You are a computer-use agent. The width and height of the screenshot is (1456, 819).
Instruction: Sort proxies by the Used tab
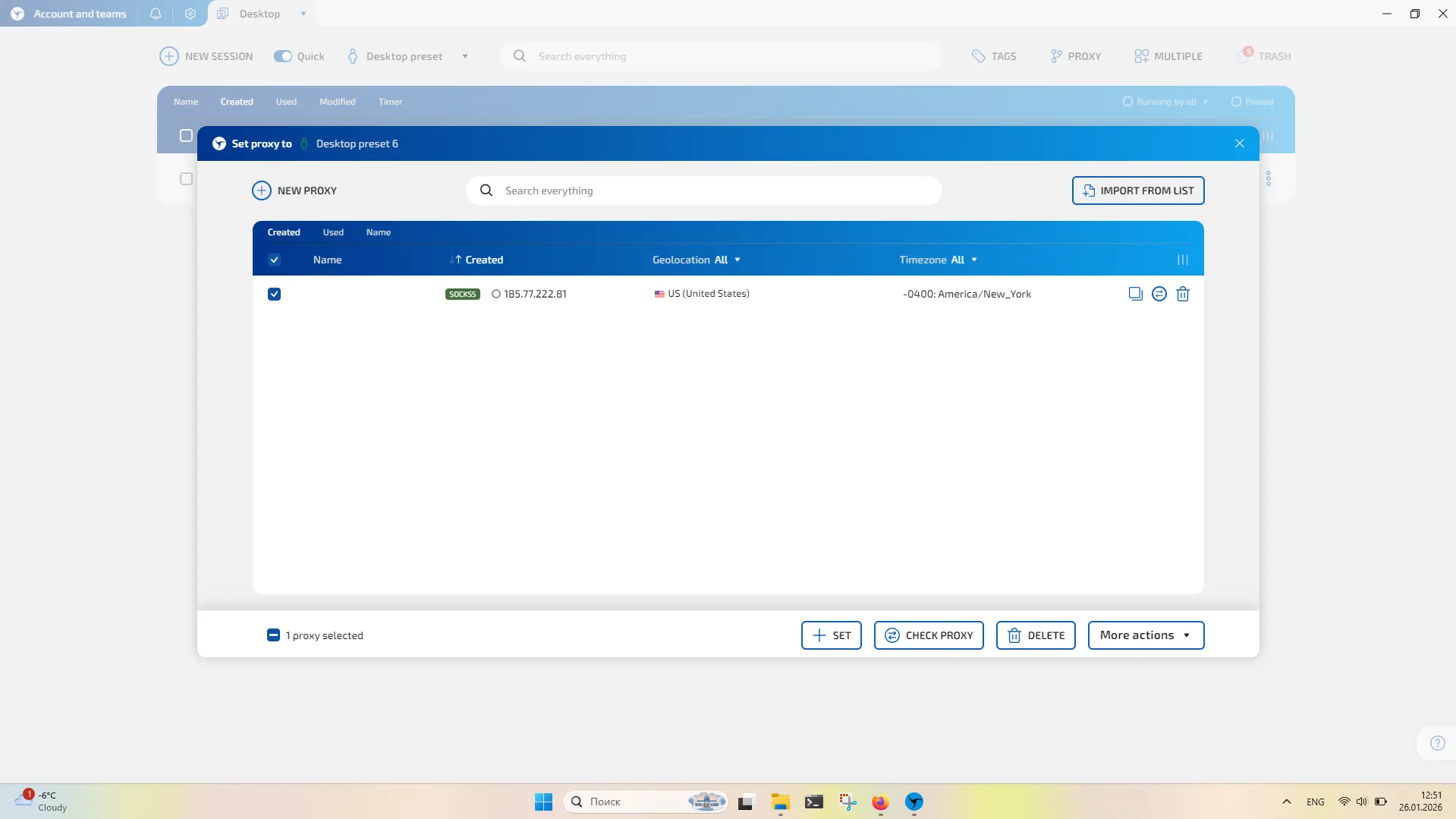pyautogui.click(x=333, y=232)
